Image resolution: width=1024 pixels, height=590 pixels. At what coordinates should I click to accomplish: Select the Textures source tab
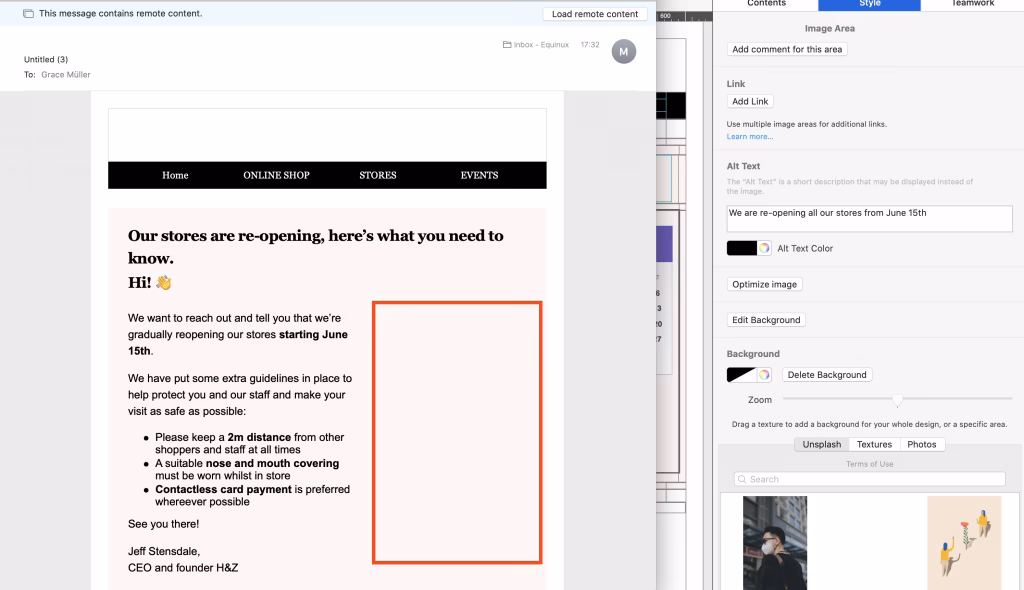coord(873,444)
